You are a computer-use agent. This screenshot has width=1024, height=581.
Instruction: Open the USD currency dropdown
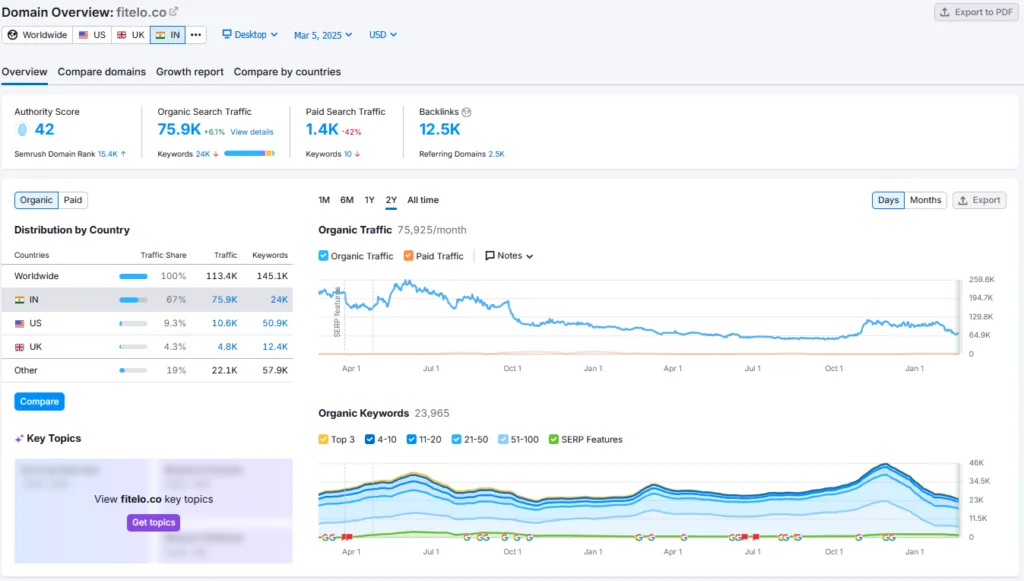click(x=383, y=35)
